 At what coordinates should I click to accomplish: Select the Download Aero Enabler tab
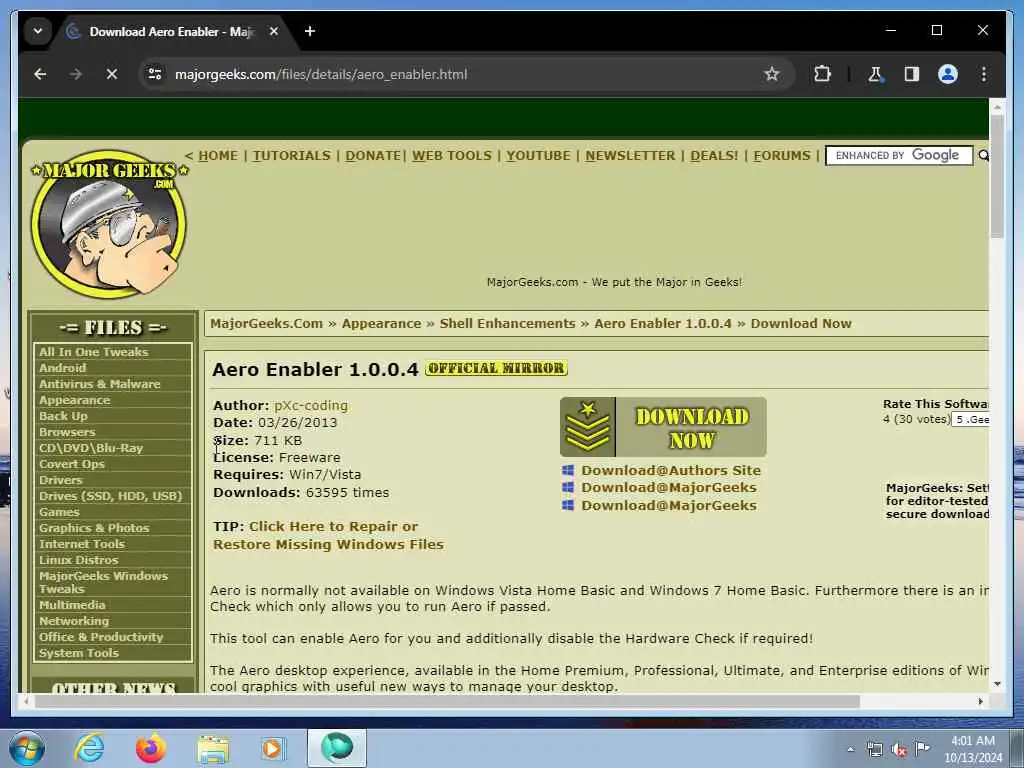coord(170,31)
